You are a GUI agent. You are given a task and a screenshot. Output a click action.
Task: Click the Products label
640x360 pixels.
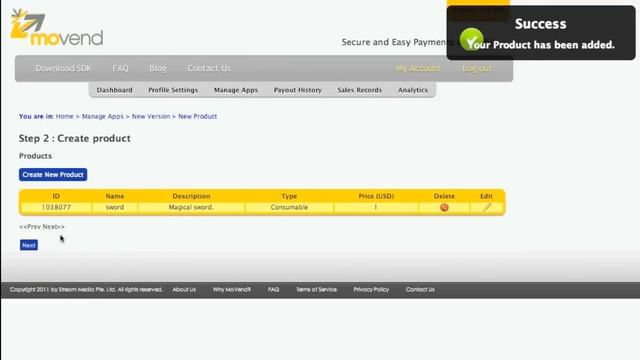coord(36,156)
